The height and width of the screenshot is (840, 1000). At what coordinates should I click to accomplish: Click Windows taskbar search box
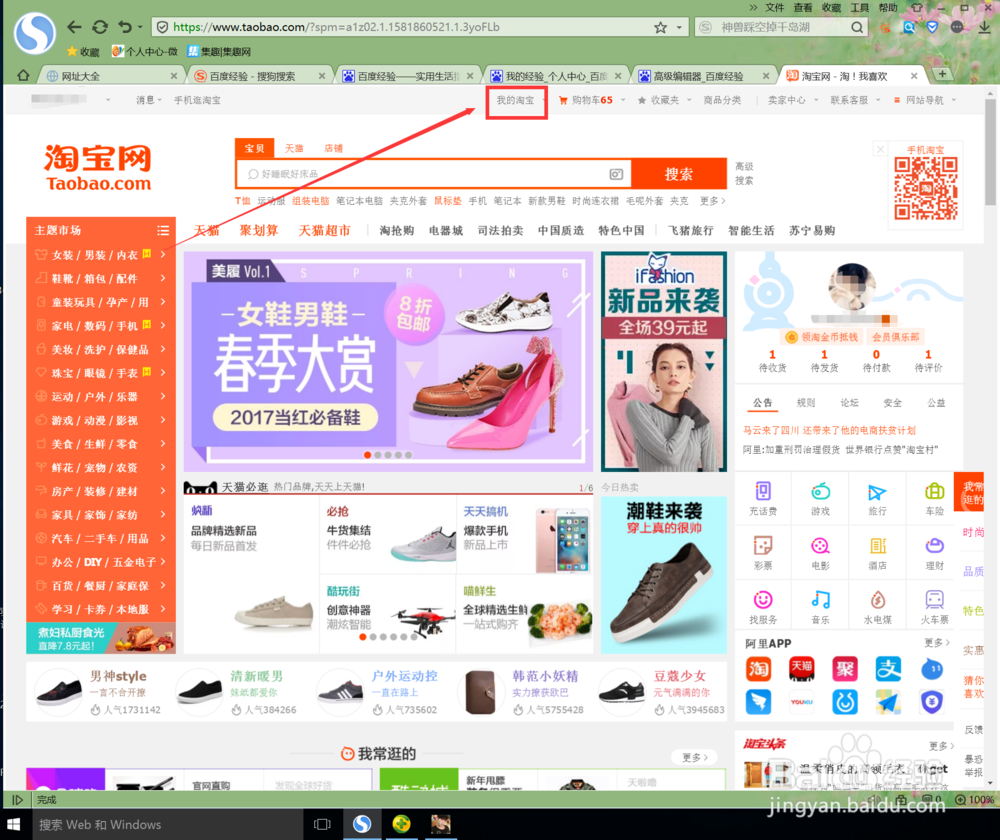click(x=166, y=825)
